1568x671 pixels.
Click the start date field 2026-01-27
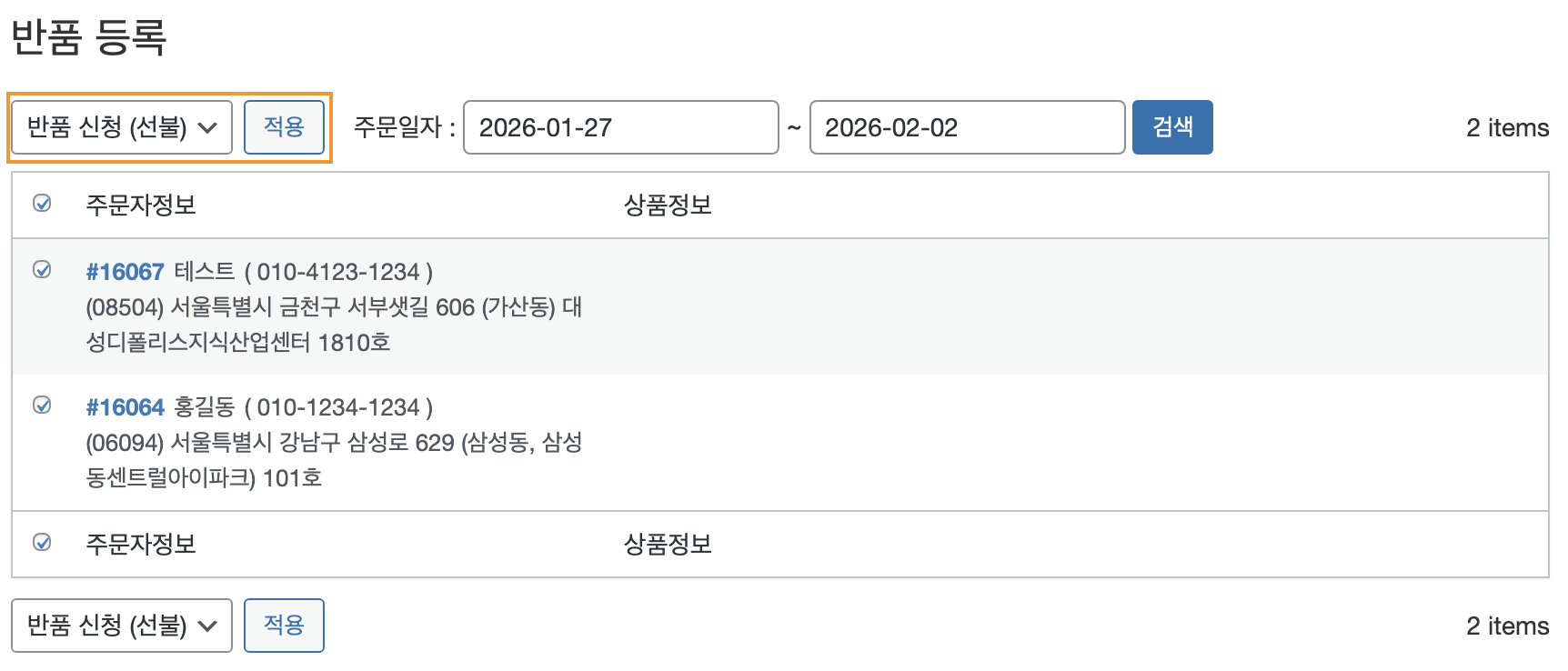point(620,127)
